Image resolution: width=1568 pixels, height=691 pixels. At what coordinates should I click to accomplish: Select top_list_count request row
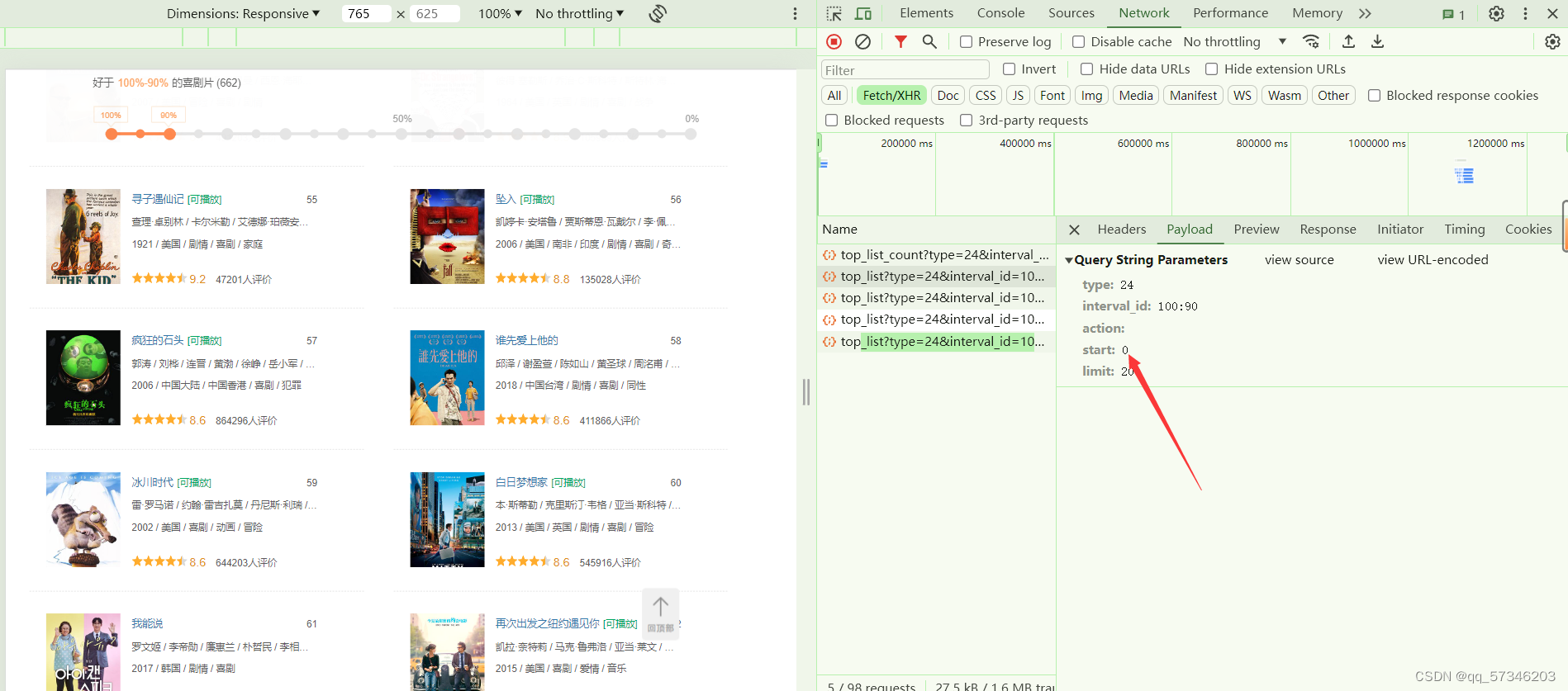[936, 255]
